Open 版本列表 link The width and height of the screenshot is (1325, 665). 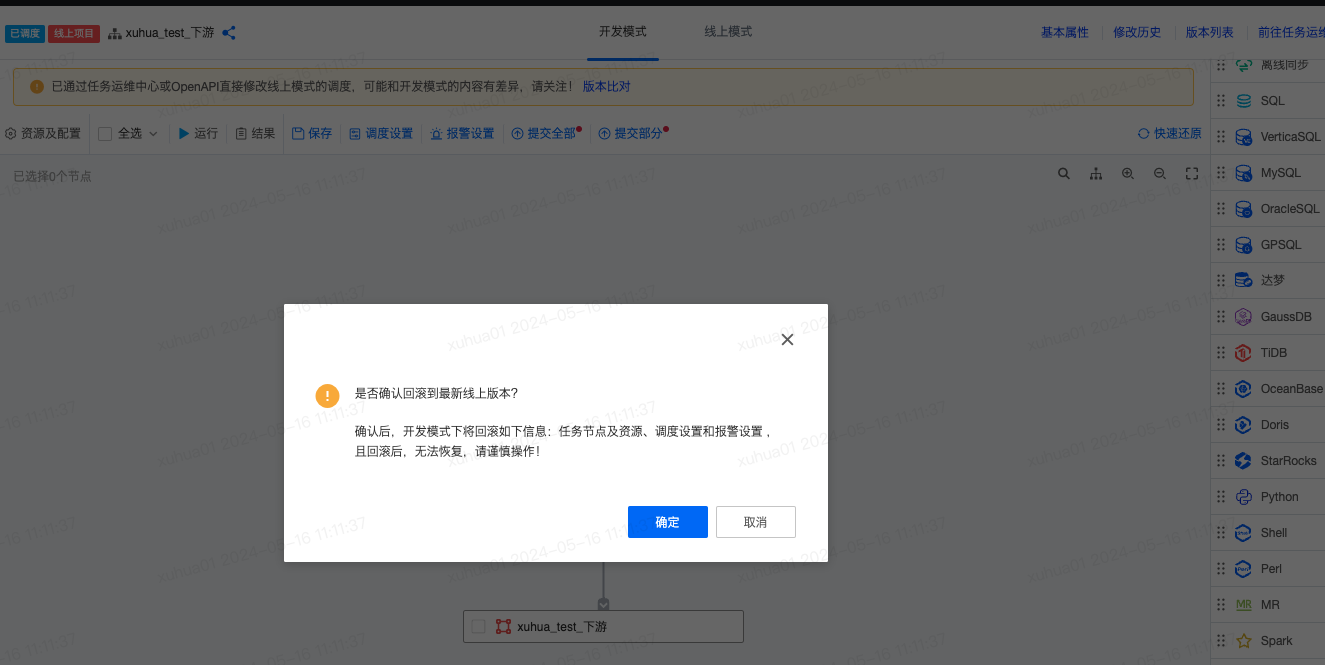point(1210,33)
